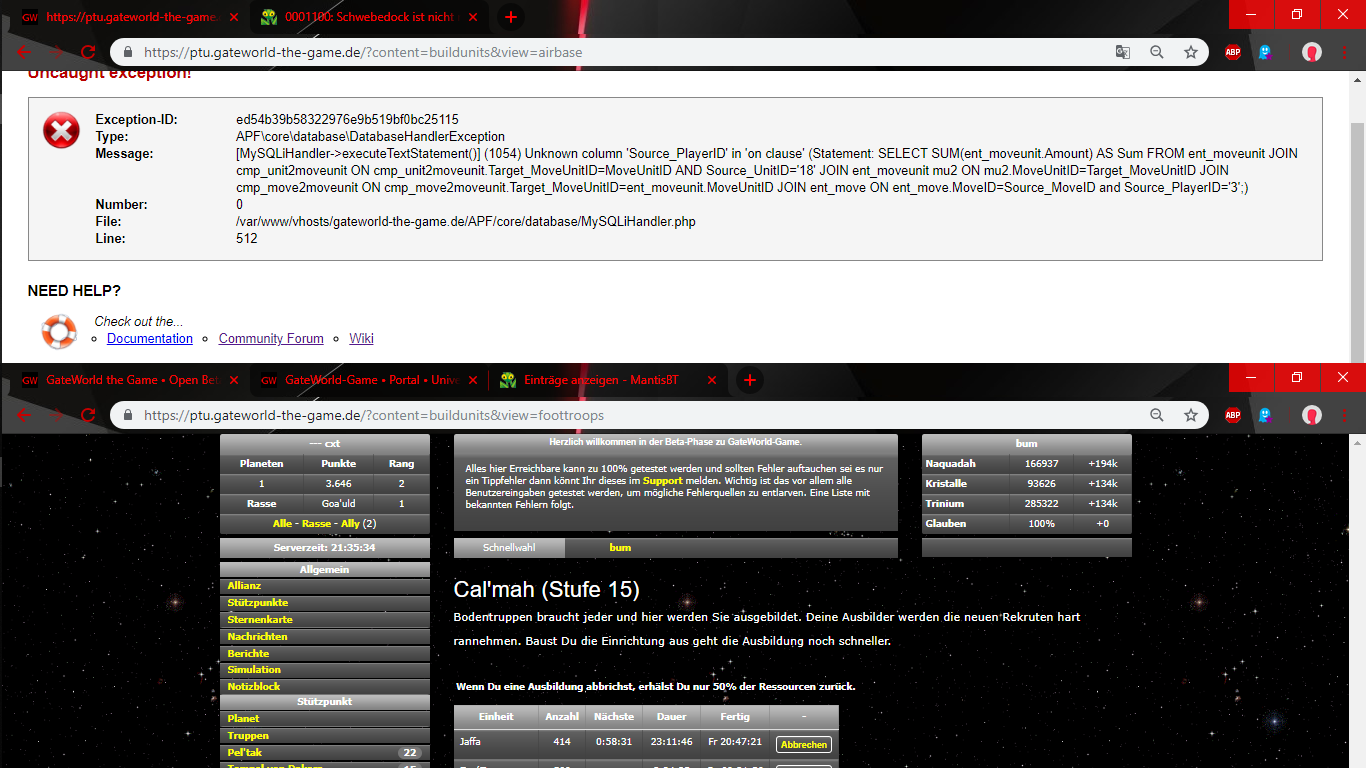Star the foottroops page in the lower address bar

pos(1190,415)
